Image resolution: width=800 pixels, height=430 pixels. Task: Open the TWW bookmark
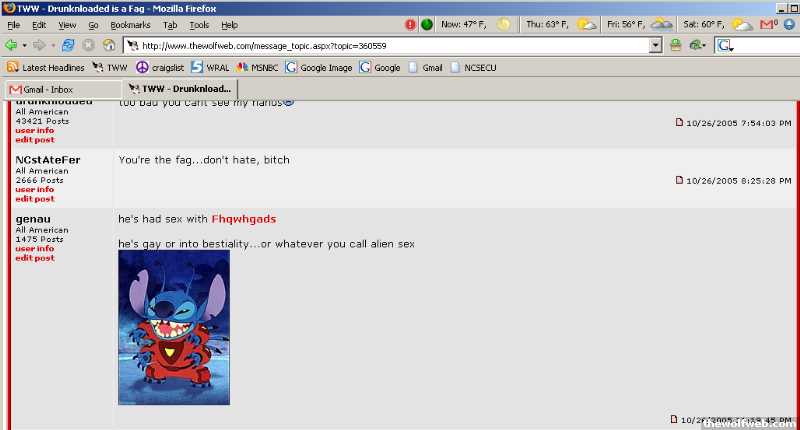110,67
